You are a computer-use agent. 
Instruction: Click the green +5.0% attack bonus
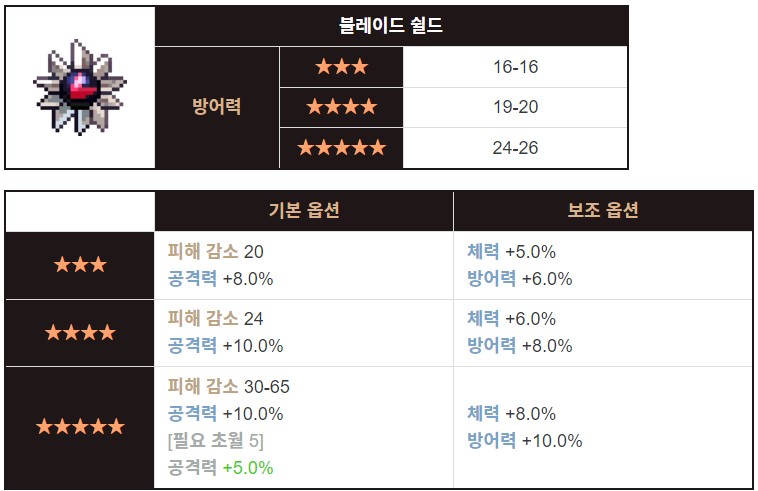coord(247,467)
